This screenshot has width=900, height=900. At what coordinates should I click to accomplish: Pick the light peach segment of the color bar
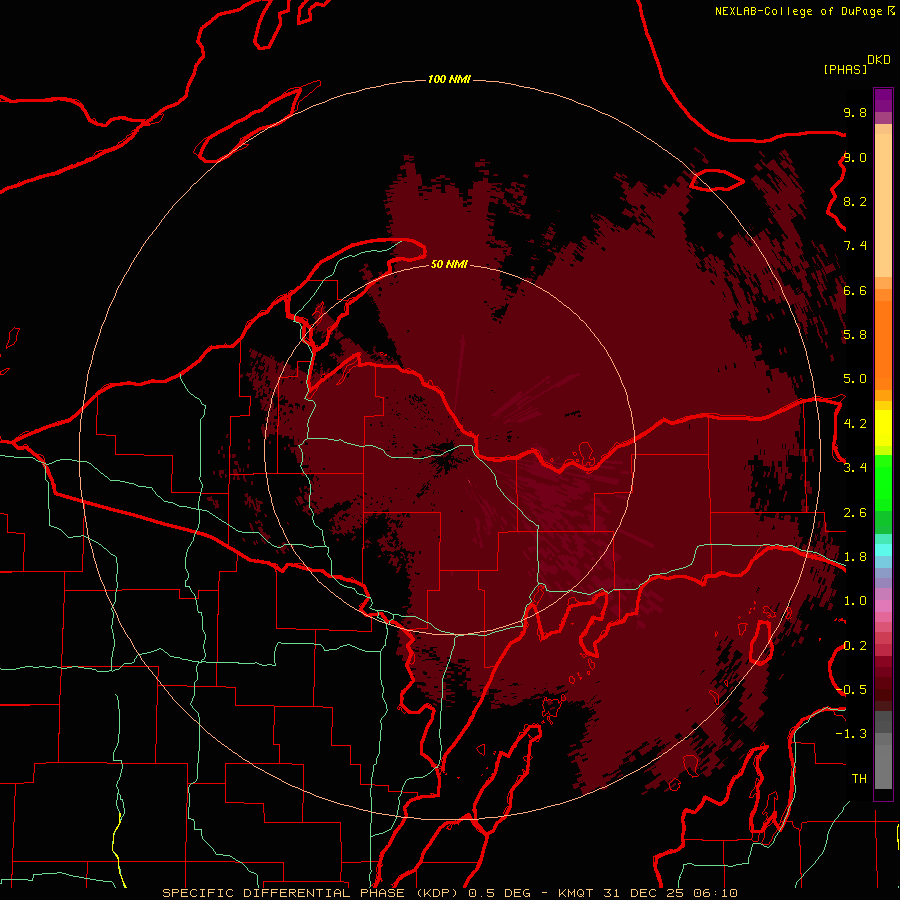pyautogui.click(x=883, y=205)
